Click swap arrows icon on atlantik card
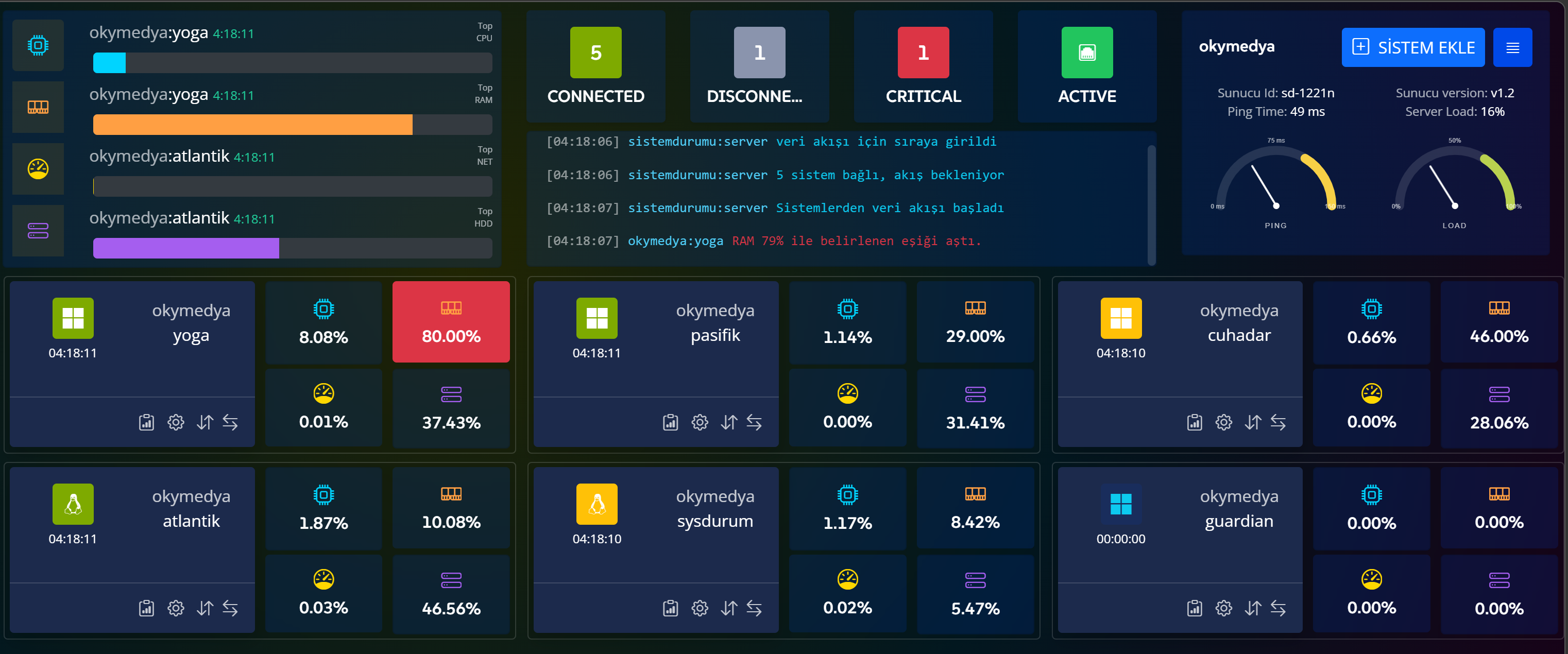The image size is (1568, 654). 230,608
